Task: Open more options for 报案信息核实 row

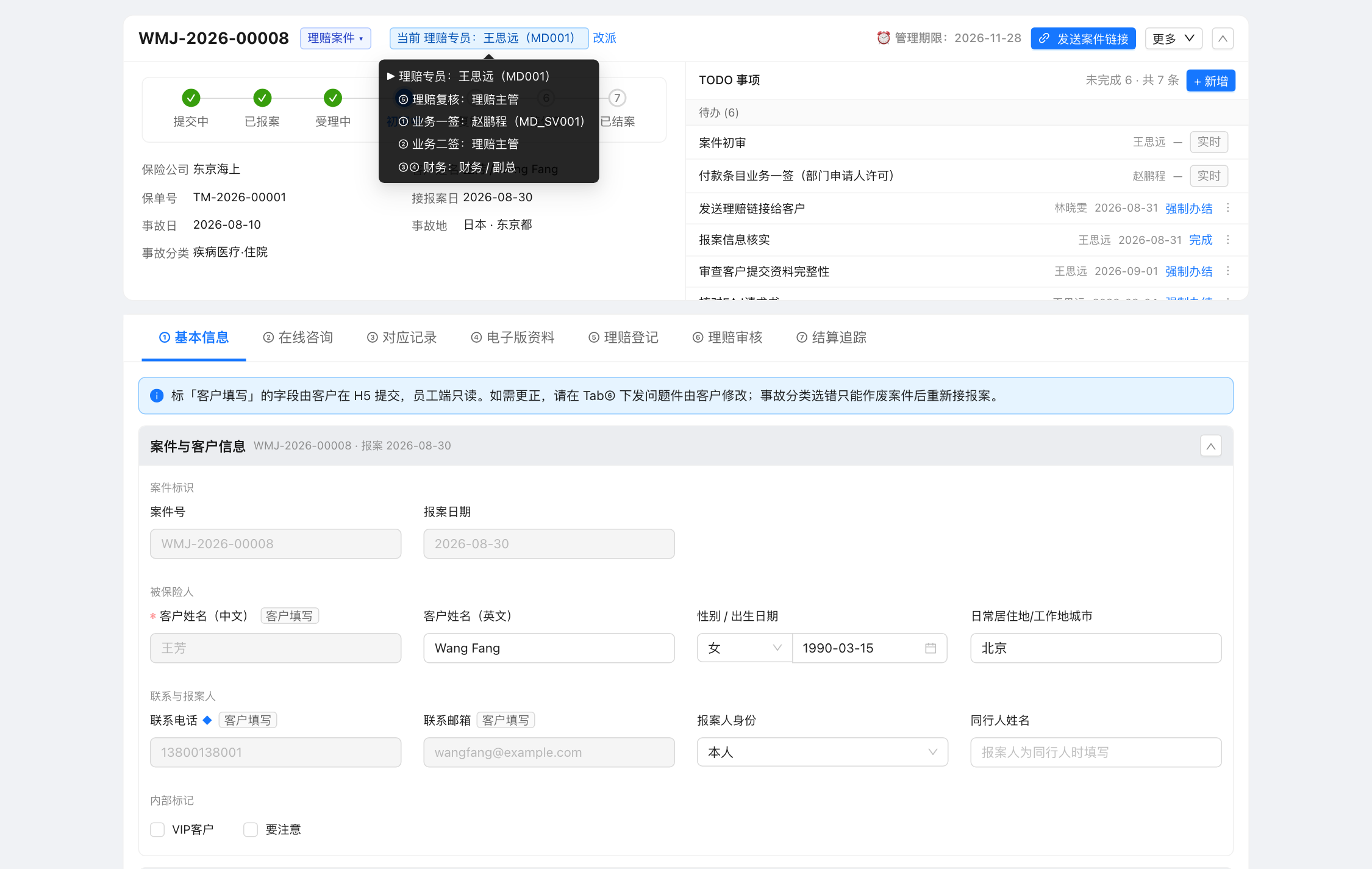Action: (1228, 240)
